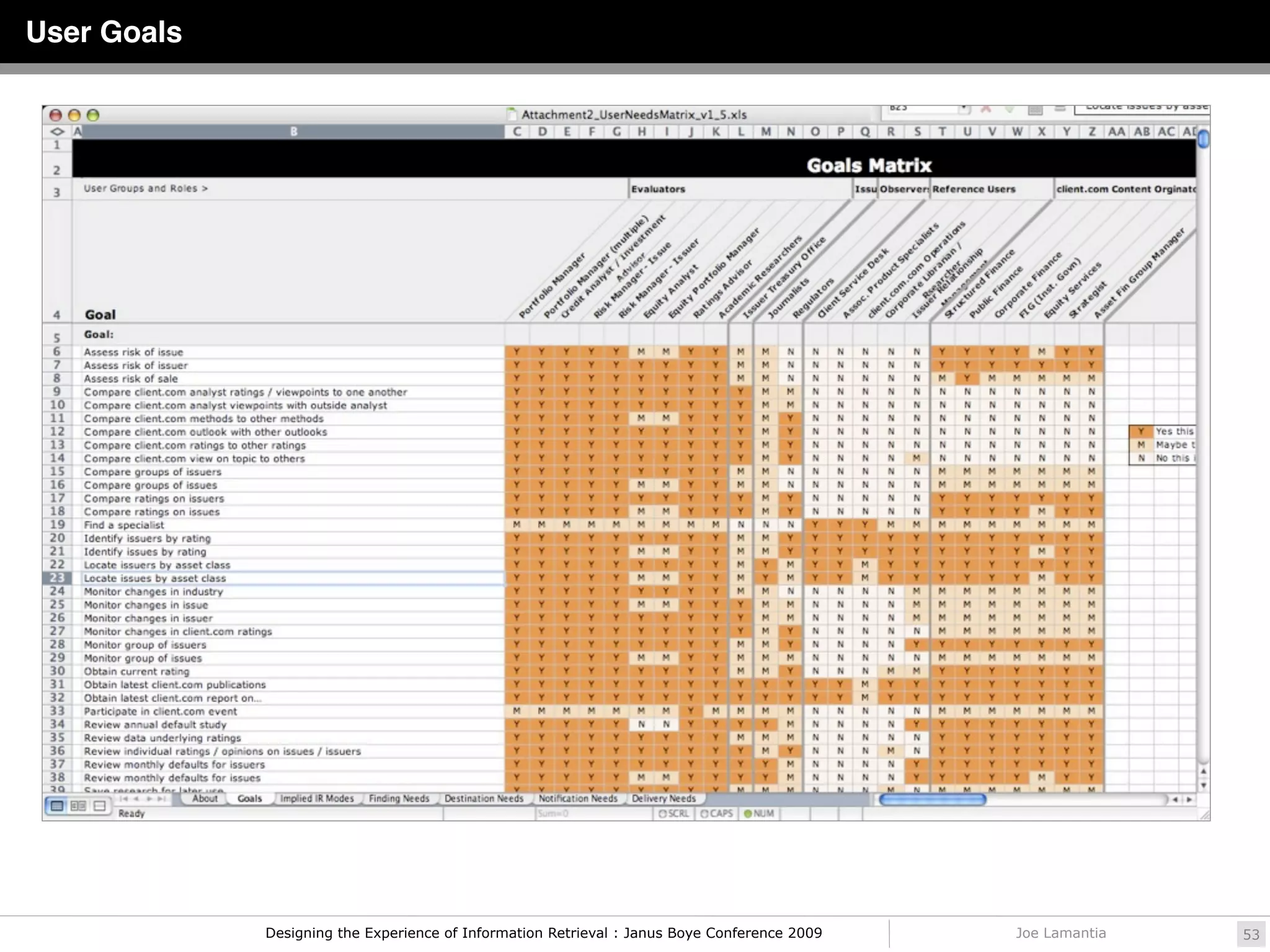
Task: Click the third view mode icon
Action: (x=99, y=806)
